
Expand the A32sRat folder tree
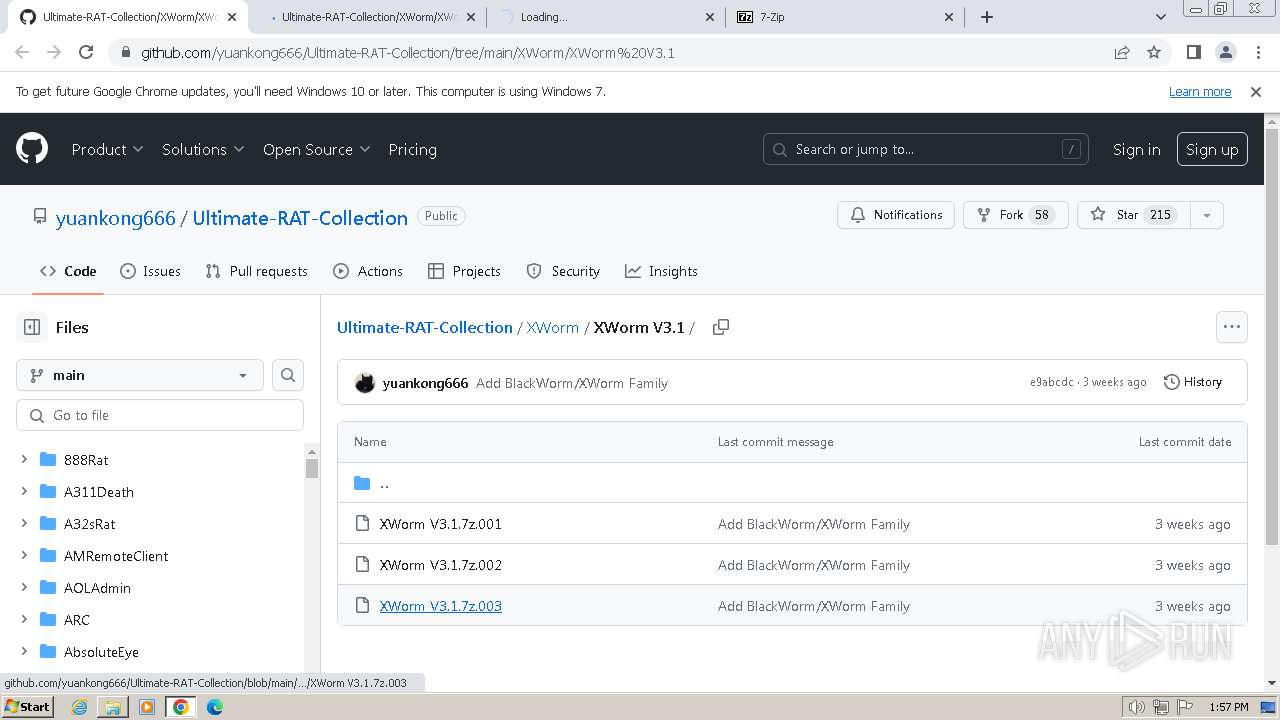pyautogui.click(x=24, y=524)
